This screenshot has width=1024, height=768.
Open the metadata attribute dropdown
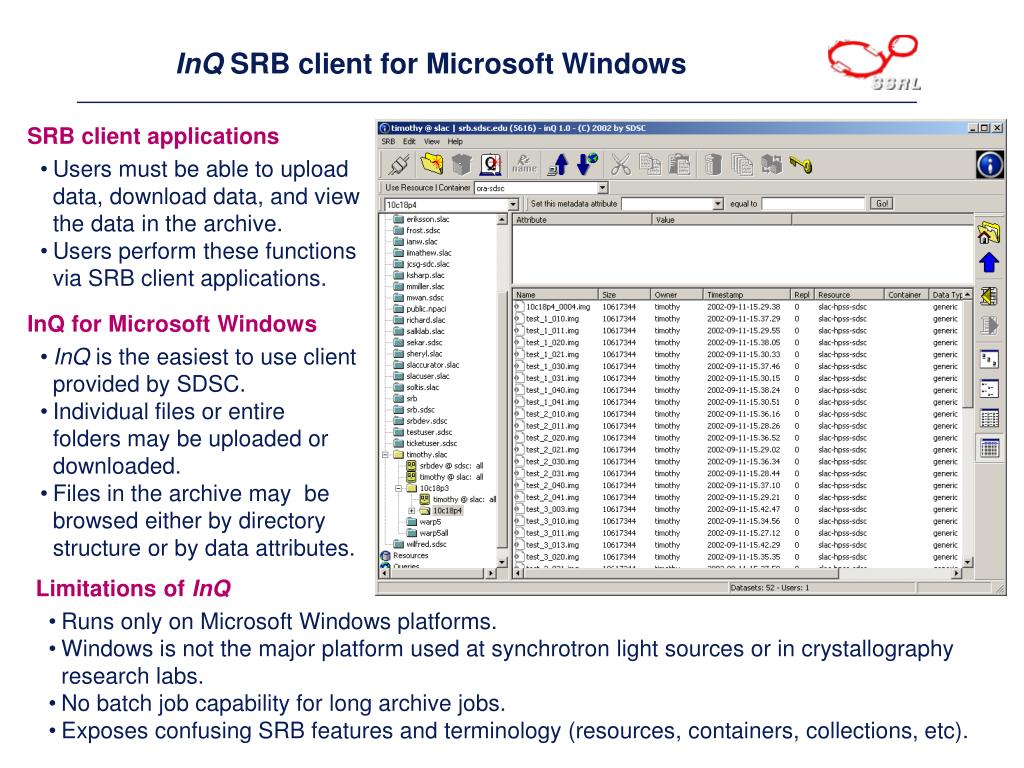[718, 204]
